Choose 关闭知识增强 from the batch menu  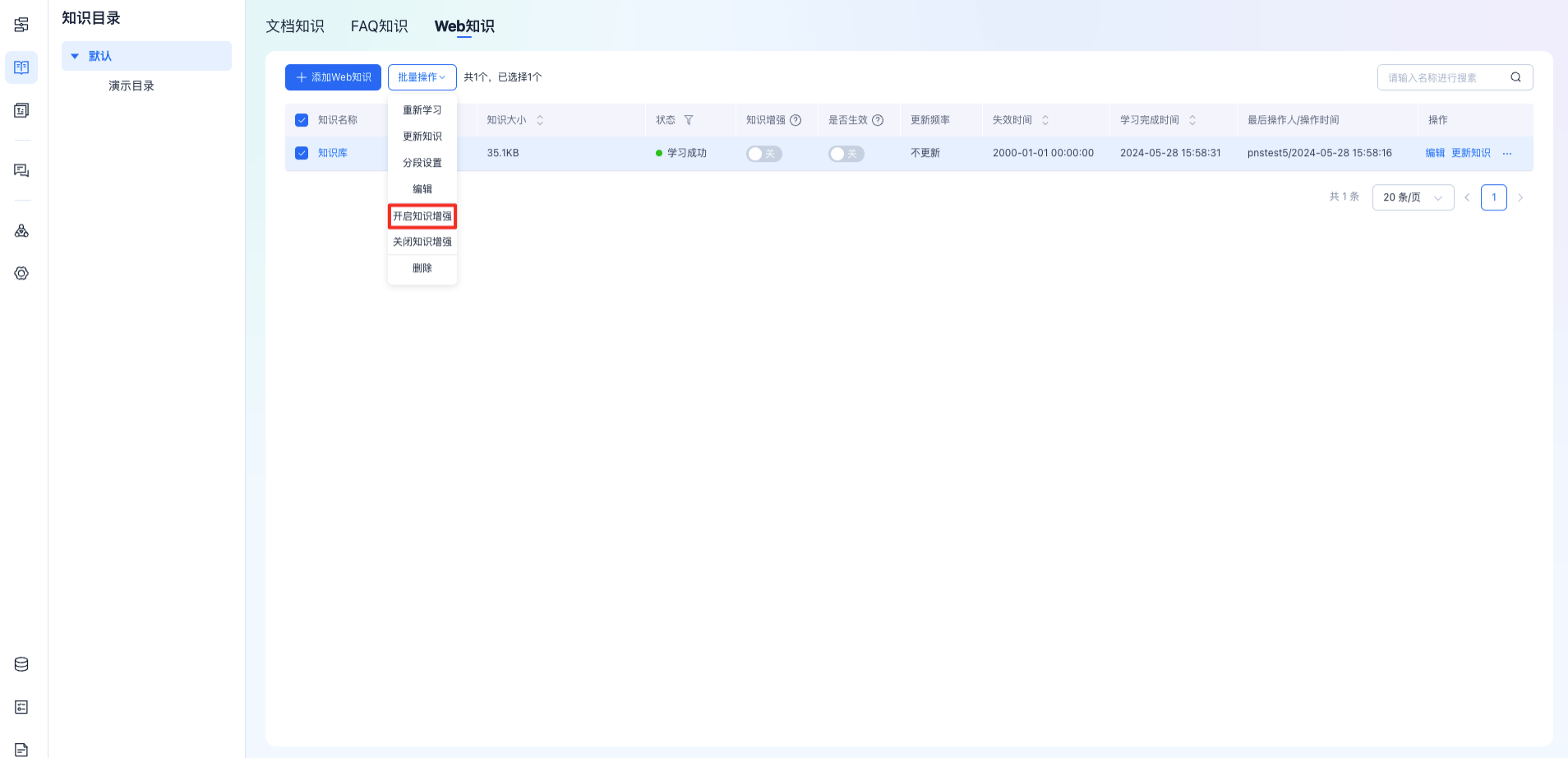pyautogui.click(x=422, y=242)
